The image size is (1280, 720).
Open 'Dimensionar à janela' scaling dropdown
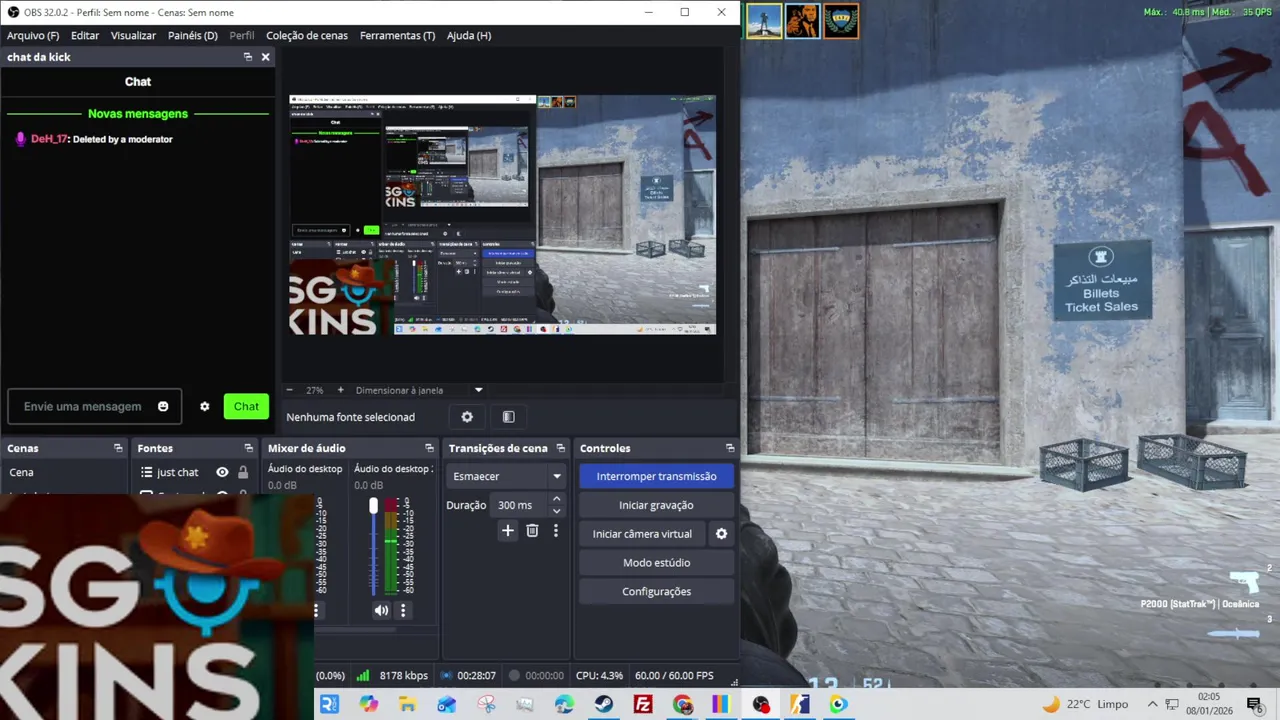tap(420, 390)
